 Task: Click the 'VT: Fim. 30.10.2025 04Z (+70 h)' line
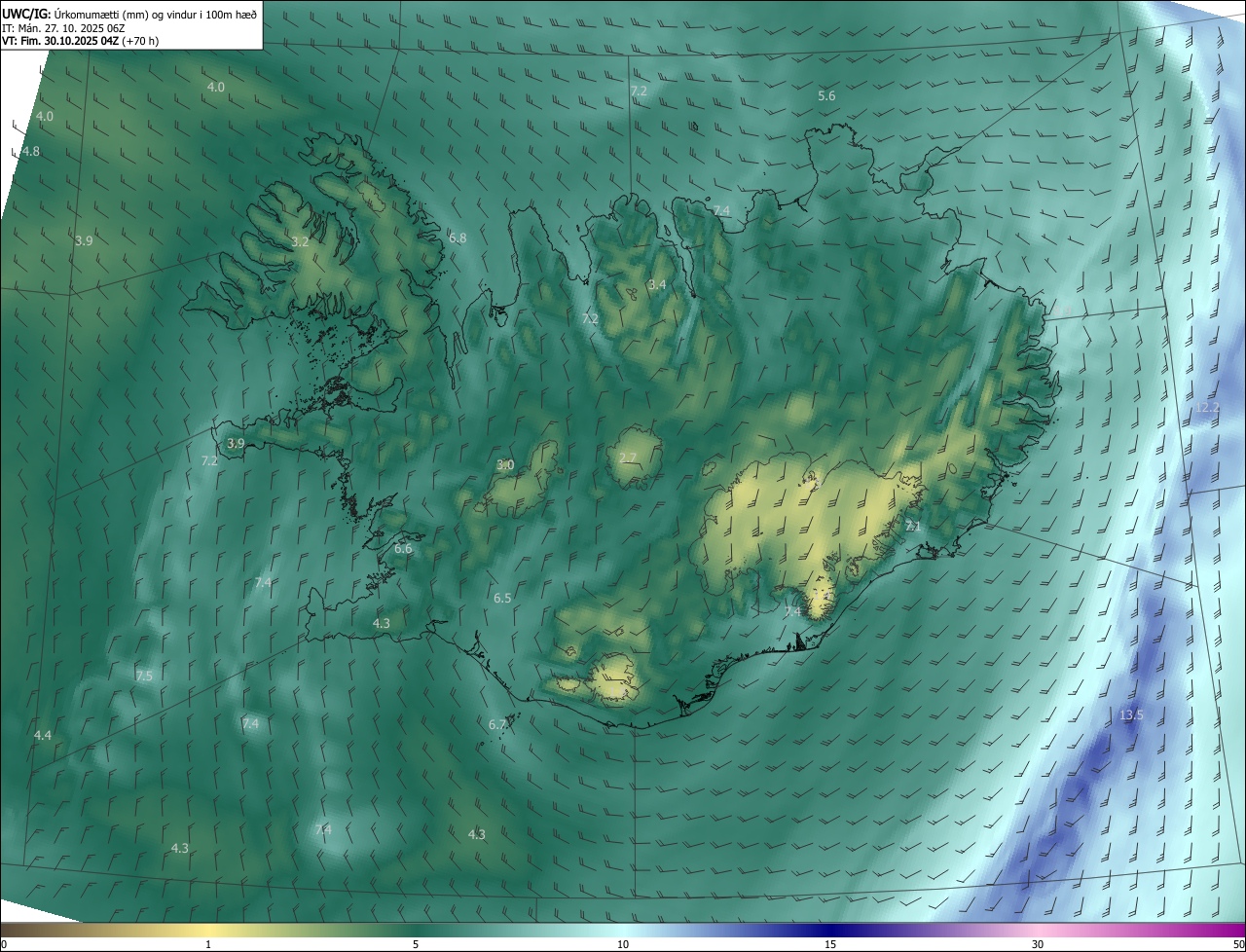81,41
